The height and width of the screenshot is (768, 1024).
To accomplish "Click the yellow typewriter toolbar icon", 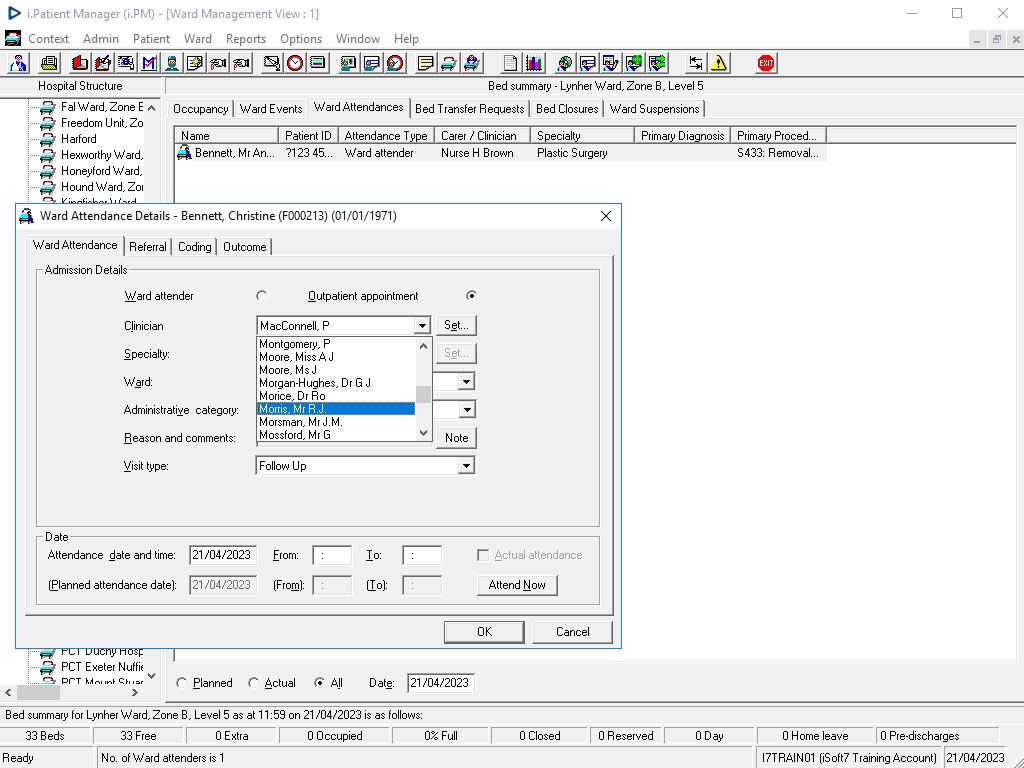I will pyautogui.click(x=49, y=63).
